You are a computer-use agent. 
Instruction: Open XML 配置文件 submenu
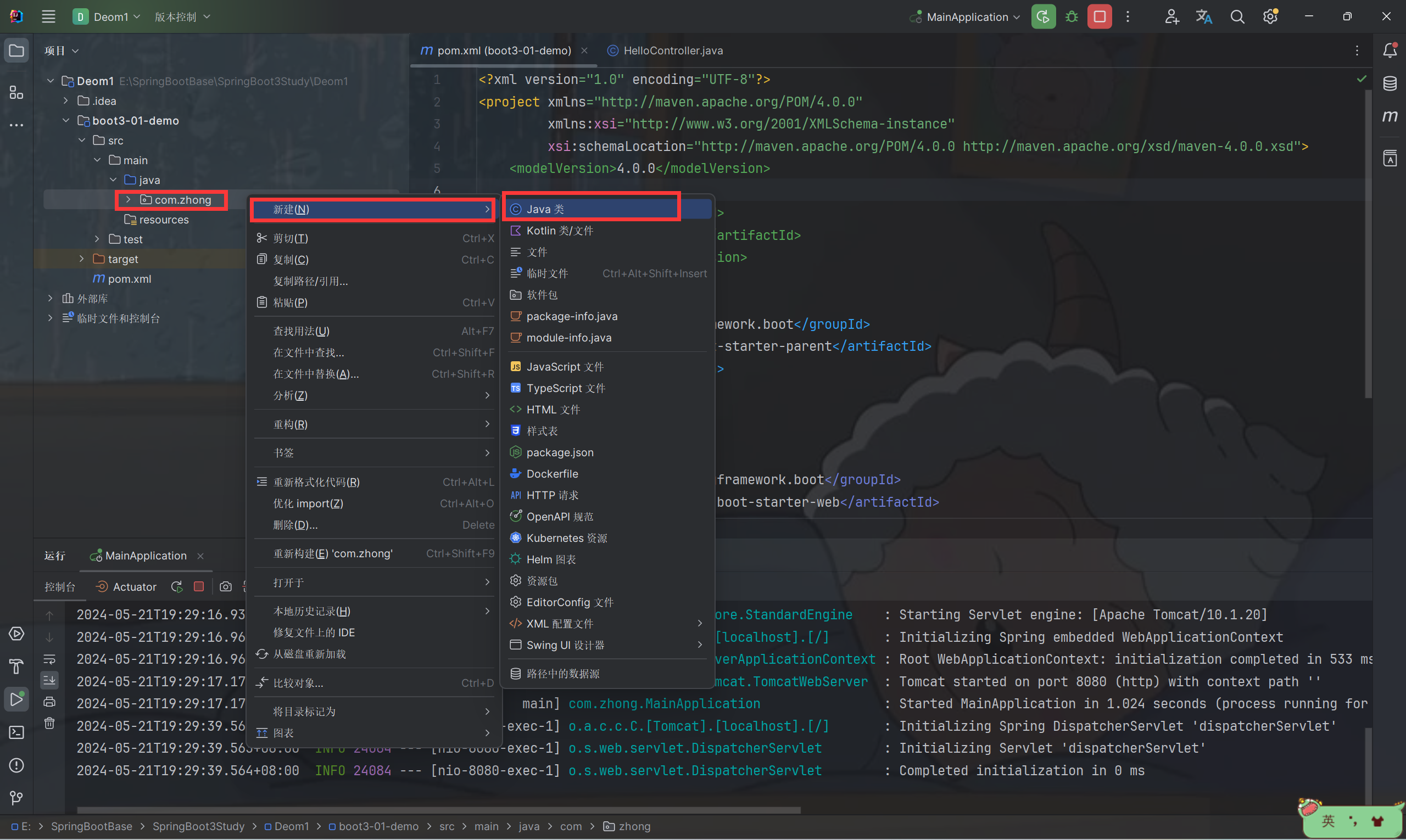point(608,624)
